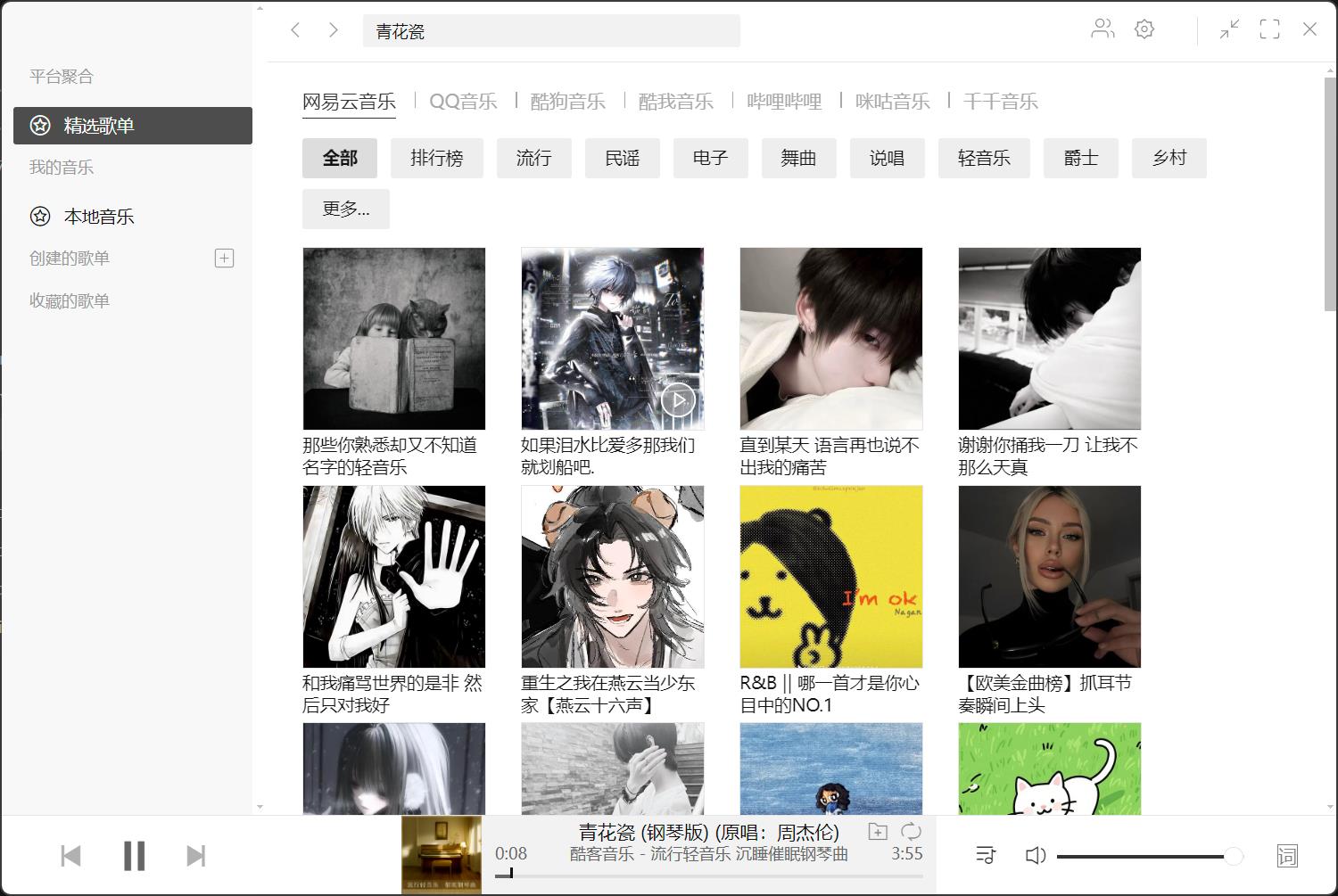
Task: Open the 直到某天 语言再也说不出我的痛苦 playlist cover
Action: click(831, 339)
